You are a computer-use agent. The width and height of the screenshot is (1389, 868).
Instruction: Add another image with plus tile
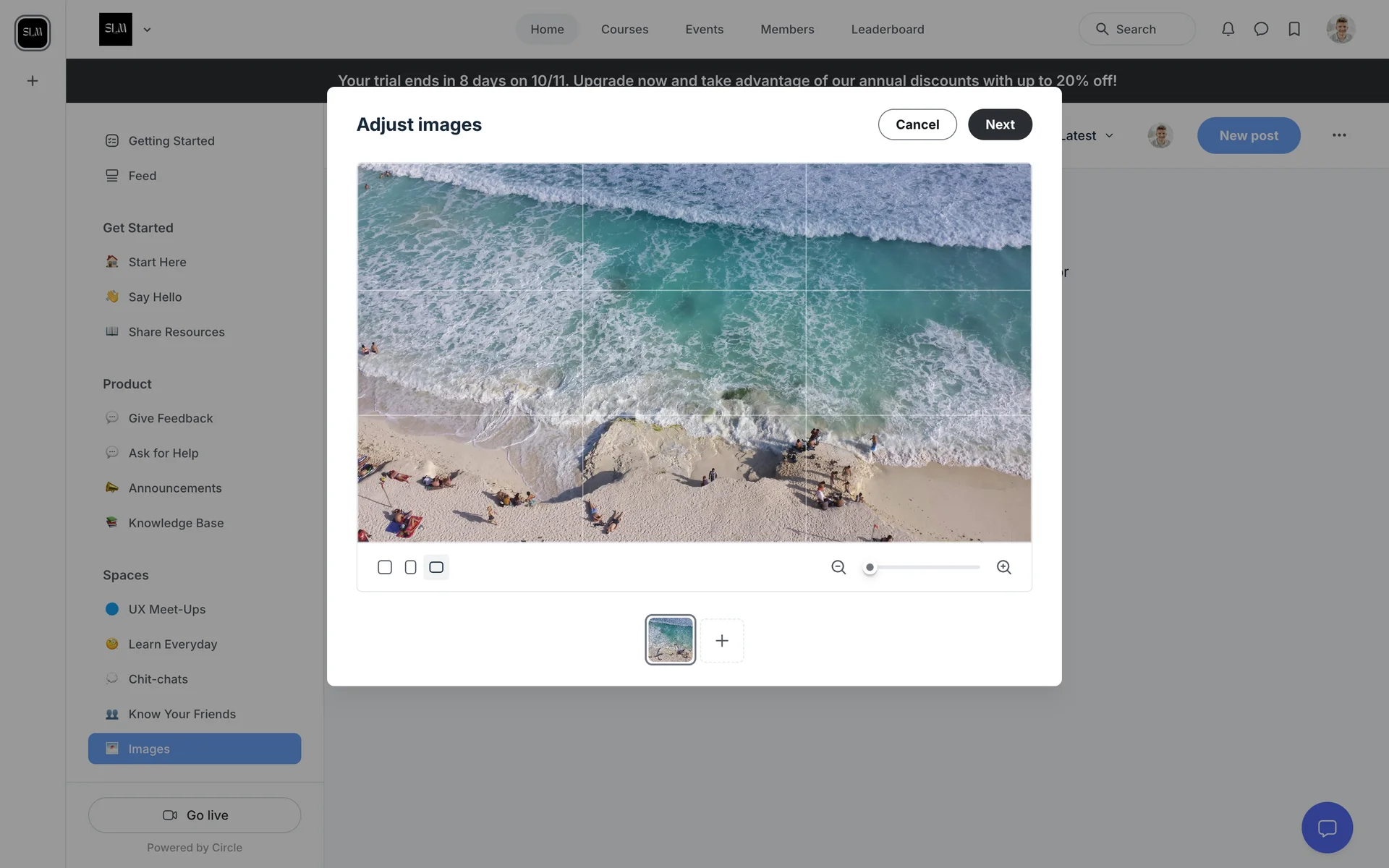pos(721,640)
